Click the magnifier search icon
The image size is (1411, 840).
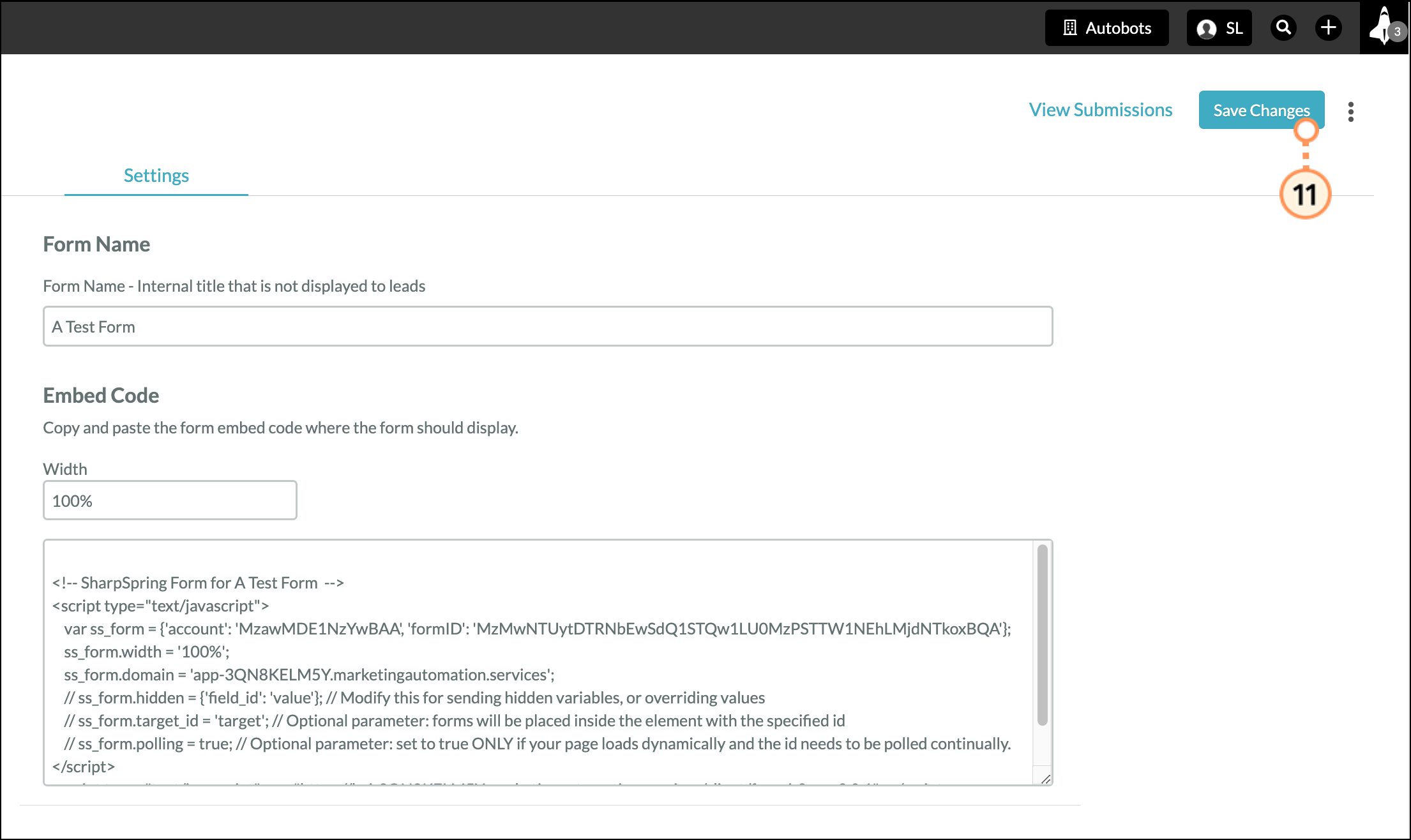tap(1283, 28)
